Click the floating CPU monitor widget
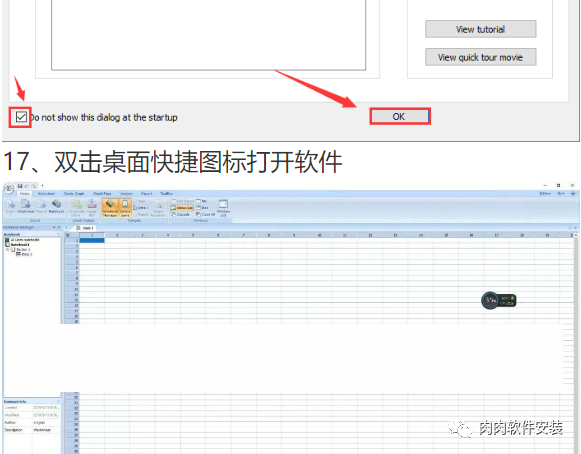 click(x=498, y=300)
